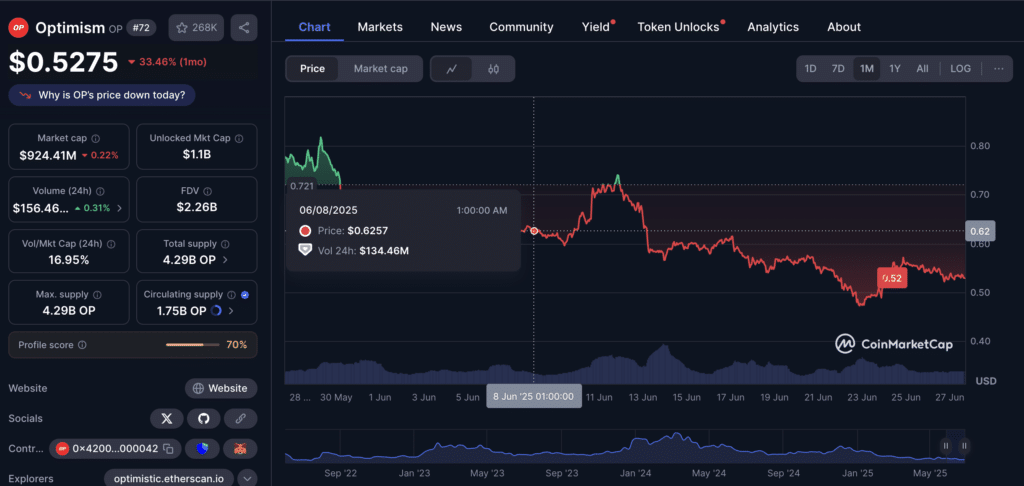Screen dimensions: 1024x486
Task: Click the red 0.52 current price marker
Action: (891, 278)
